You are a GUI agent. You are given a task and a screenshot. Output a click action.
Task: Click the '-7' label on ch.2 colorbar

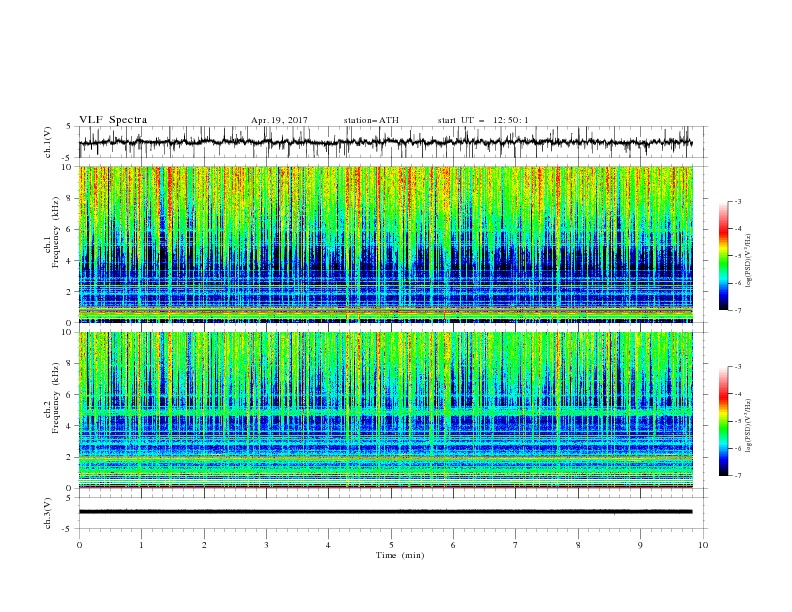pyautogui.click(x=738, y=475)
